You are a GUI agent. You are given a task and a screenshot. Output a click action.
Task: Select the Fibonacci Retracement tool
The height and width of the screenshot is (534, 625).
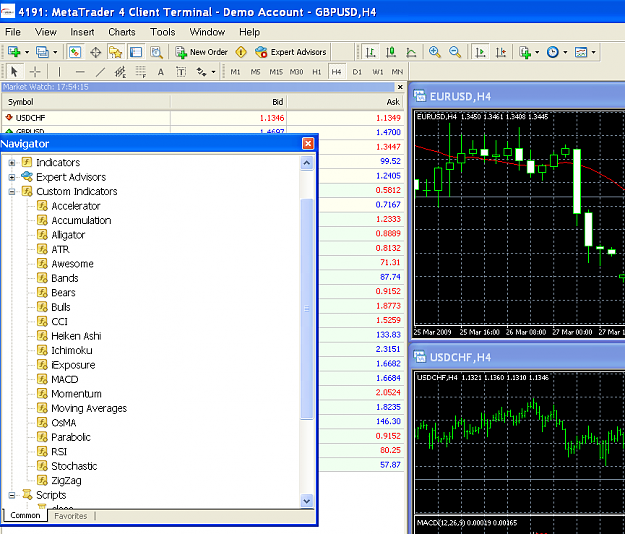tap(140, 72)
